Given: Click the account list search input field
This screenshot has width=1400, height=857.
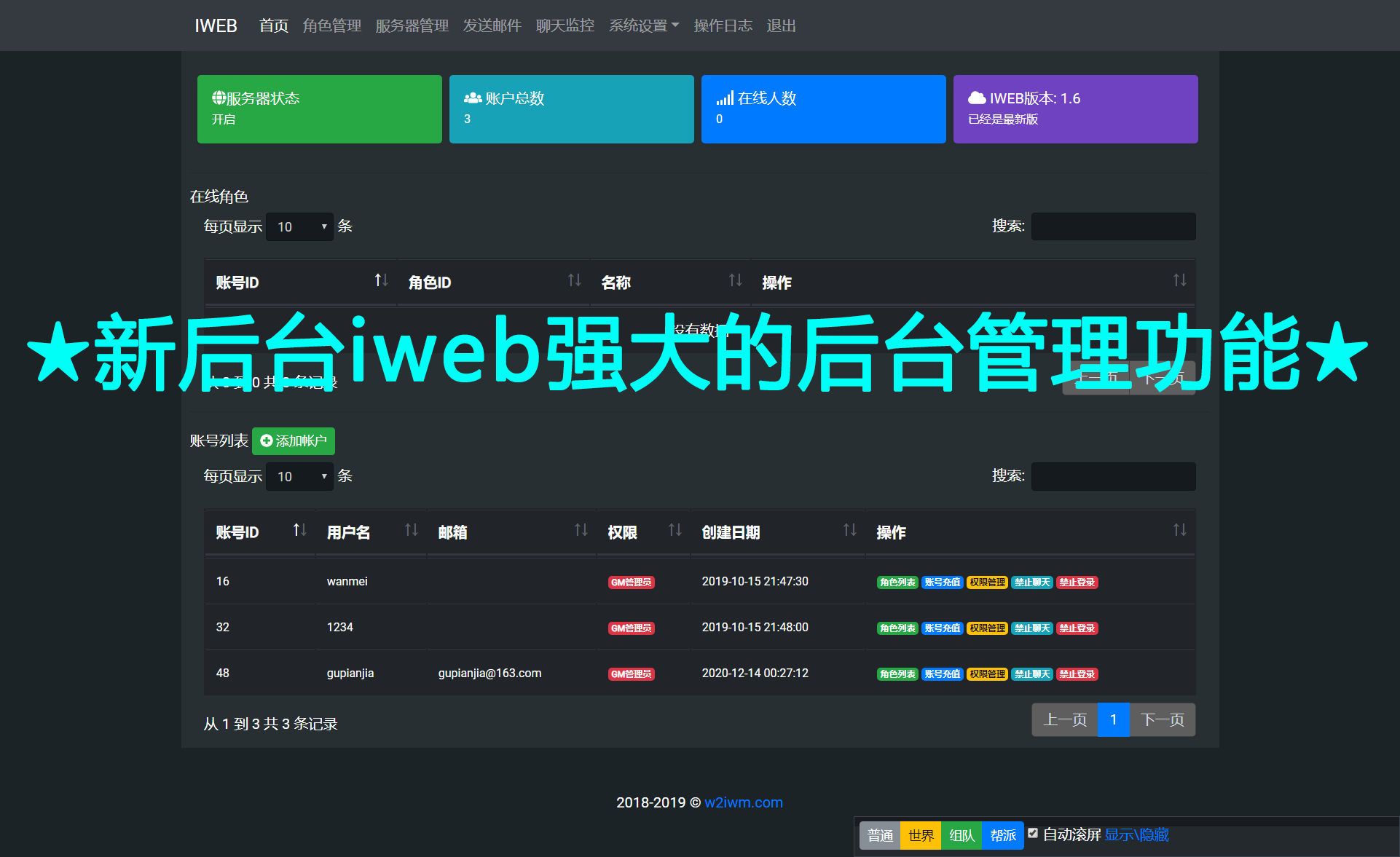Looking at the screenshot, I should coord(1112,476).
